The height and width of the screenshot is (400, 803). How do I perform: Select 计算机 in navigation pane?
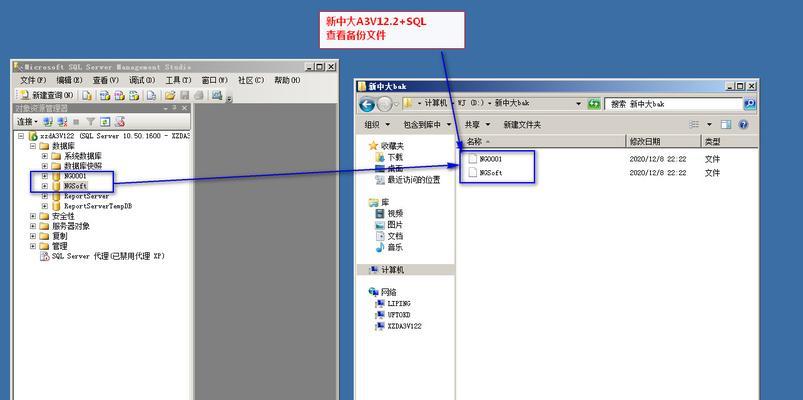392,270
